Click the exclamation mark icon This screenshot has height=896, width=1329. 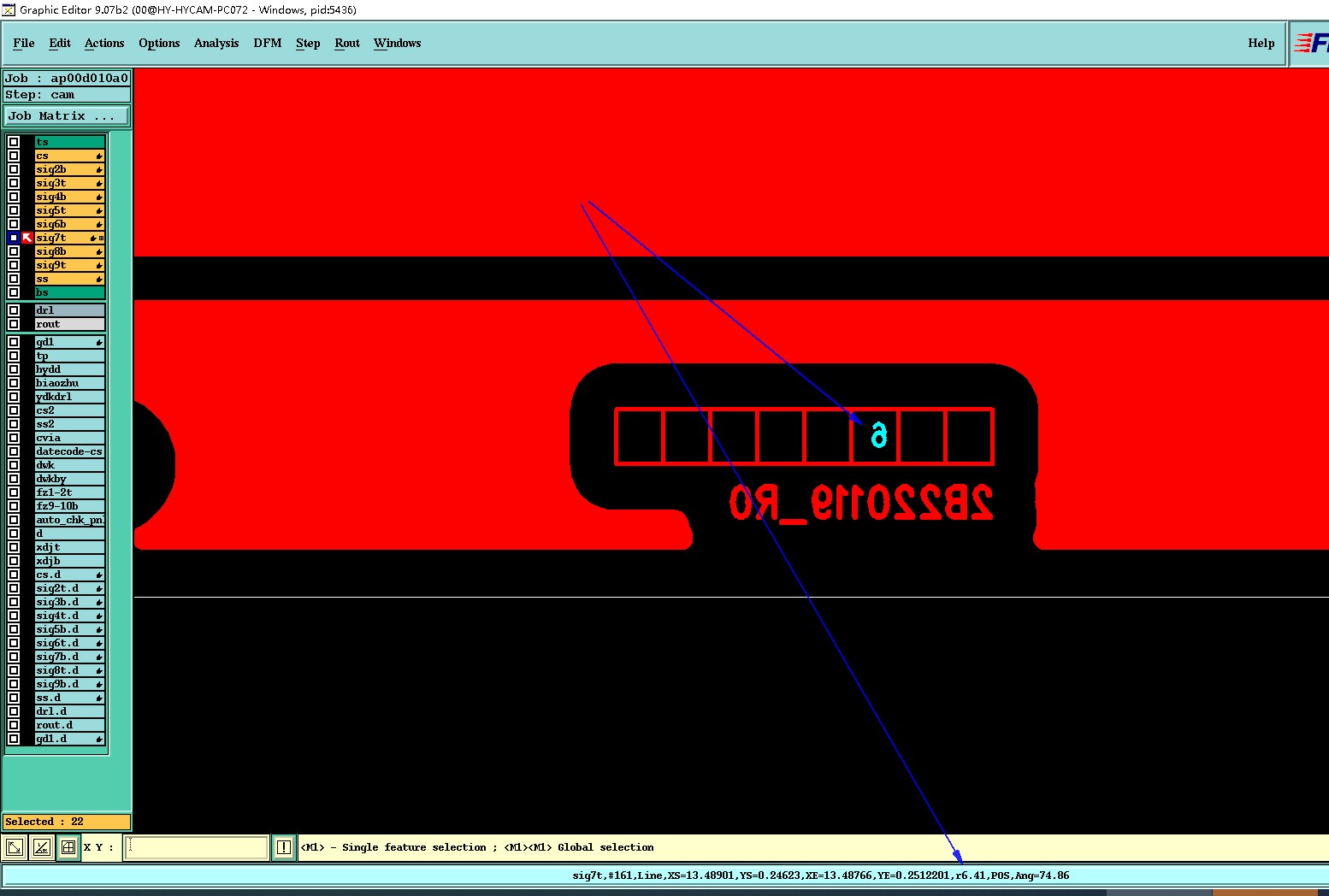[x=284, y=847]
